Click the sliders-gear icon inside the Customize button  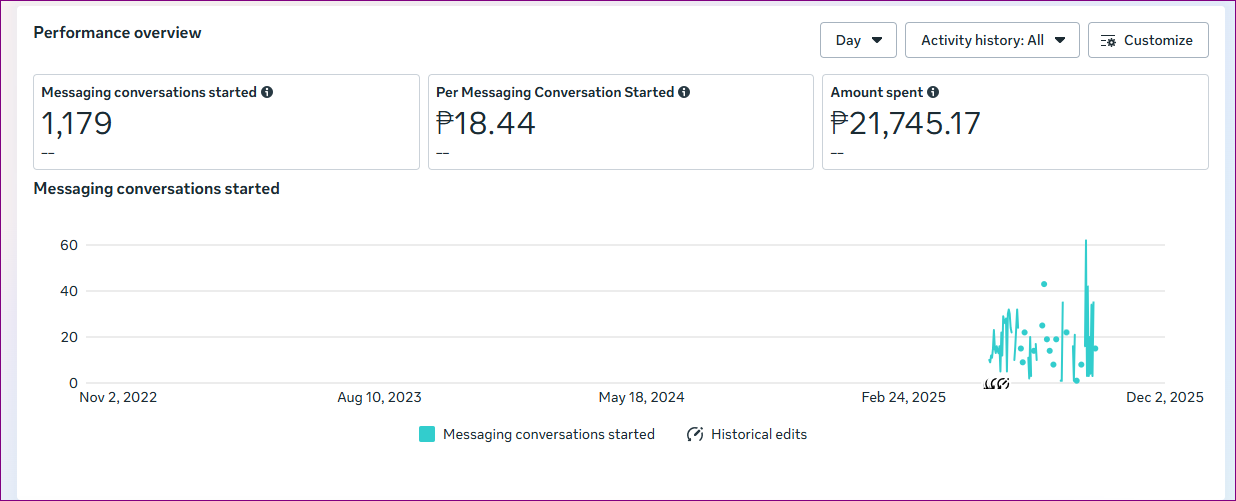1108,41
